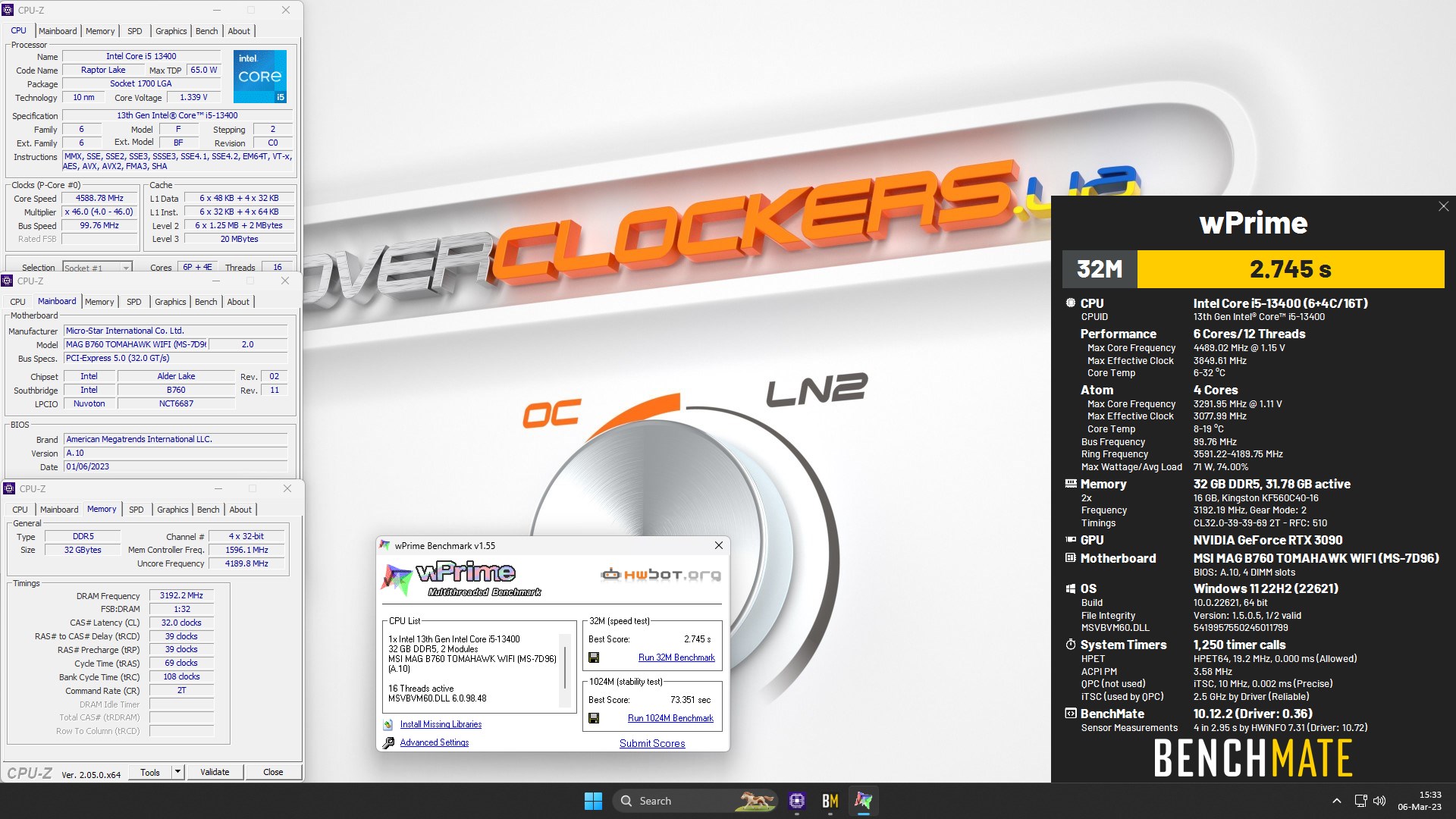Open the Windows Start menu
Screen dimensions: 1456x819
coord(593,801)
